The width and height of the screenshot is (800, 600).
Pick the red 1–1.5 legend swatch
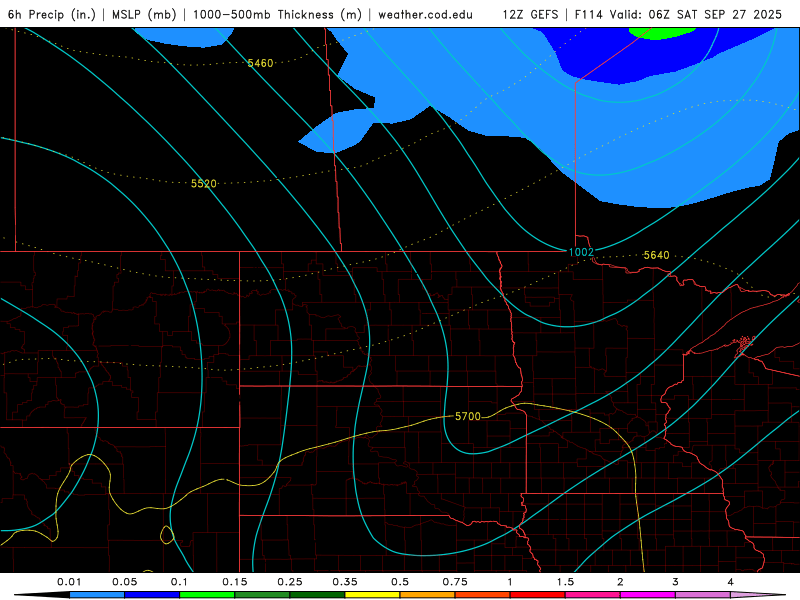pos(538,595)
